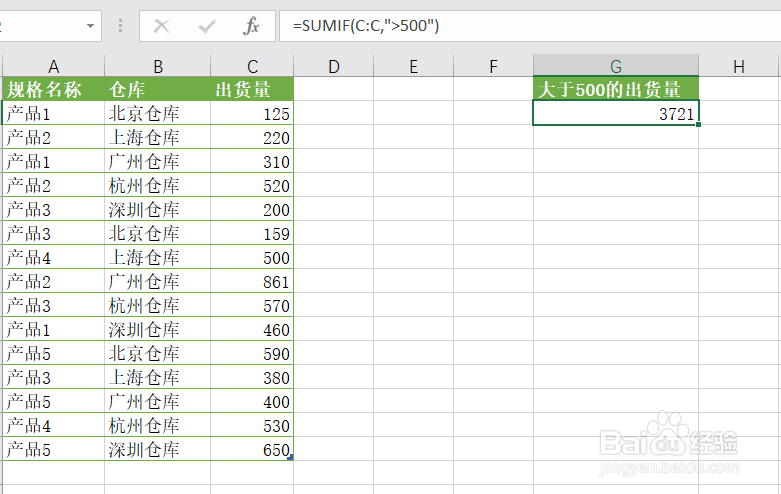Click the cell with value 400
Image resolution: width=781 pixels, height=494 pixels.
pyautogui.click(x=253, y=401)
